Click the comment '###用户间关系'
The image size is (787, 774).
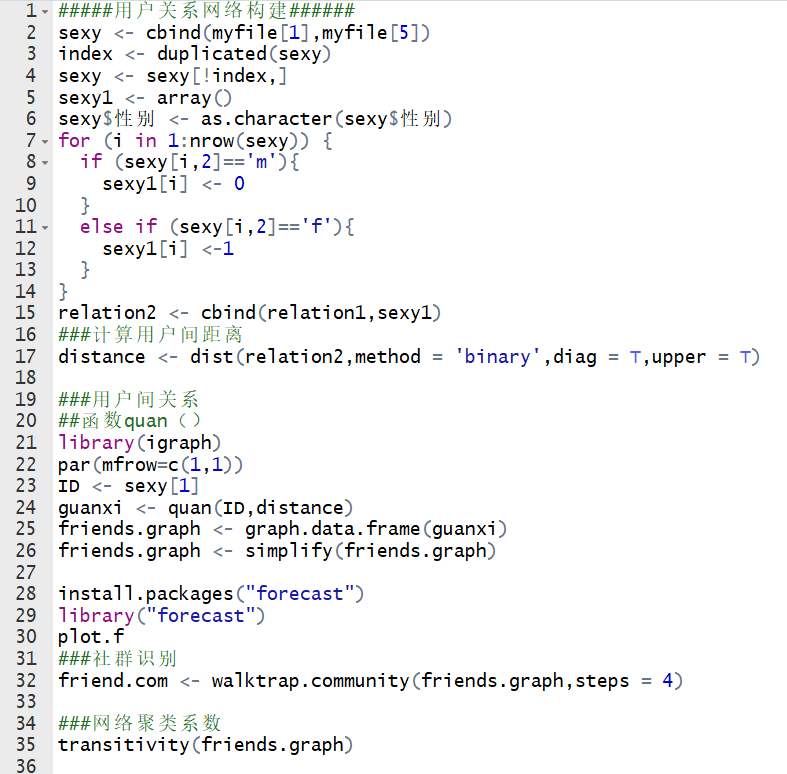128,400
